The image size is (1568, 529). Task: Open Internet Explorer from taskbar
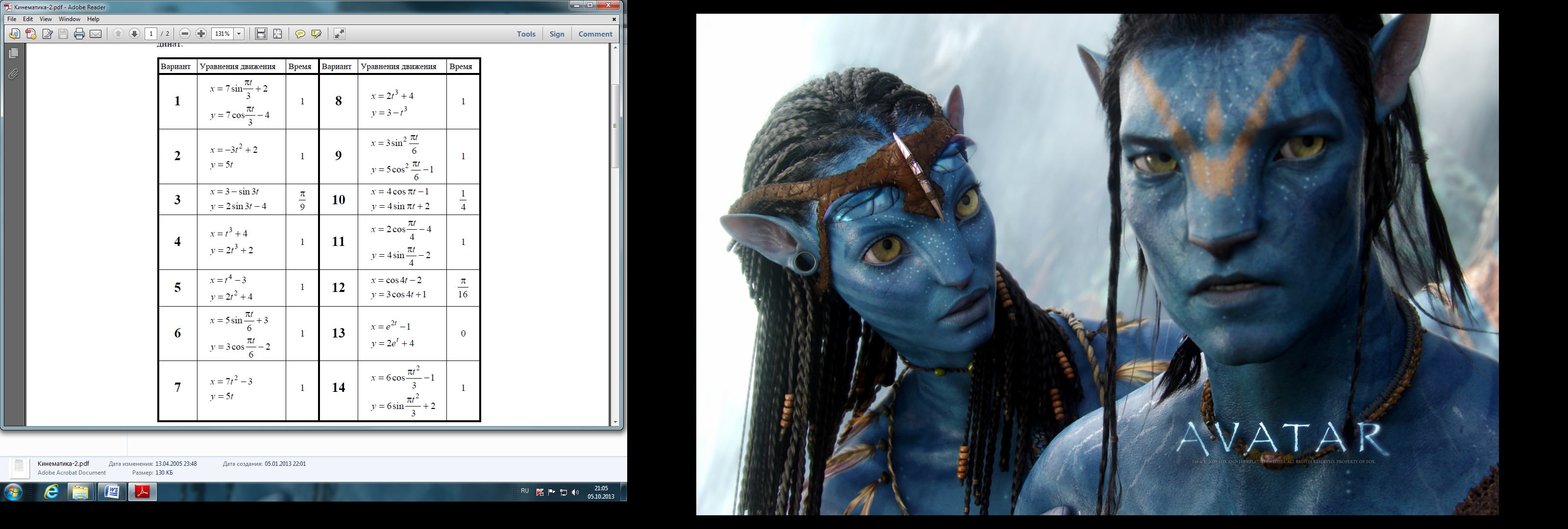click(x=51, y=492)
